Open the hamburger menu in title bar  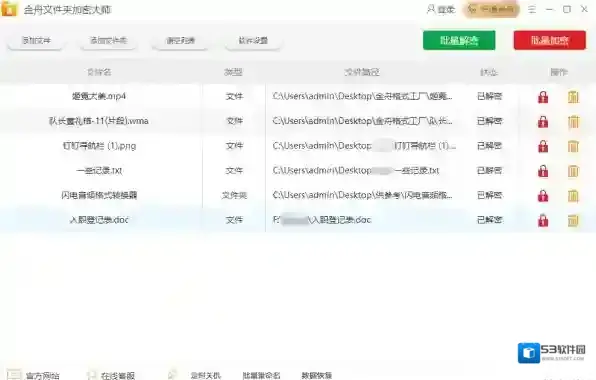click(x=532, y=9)
